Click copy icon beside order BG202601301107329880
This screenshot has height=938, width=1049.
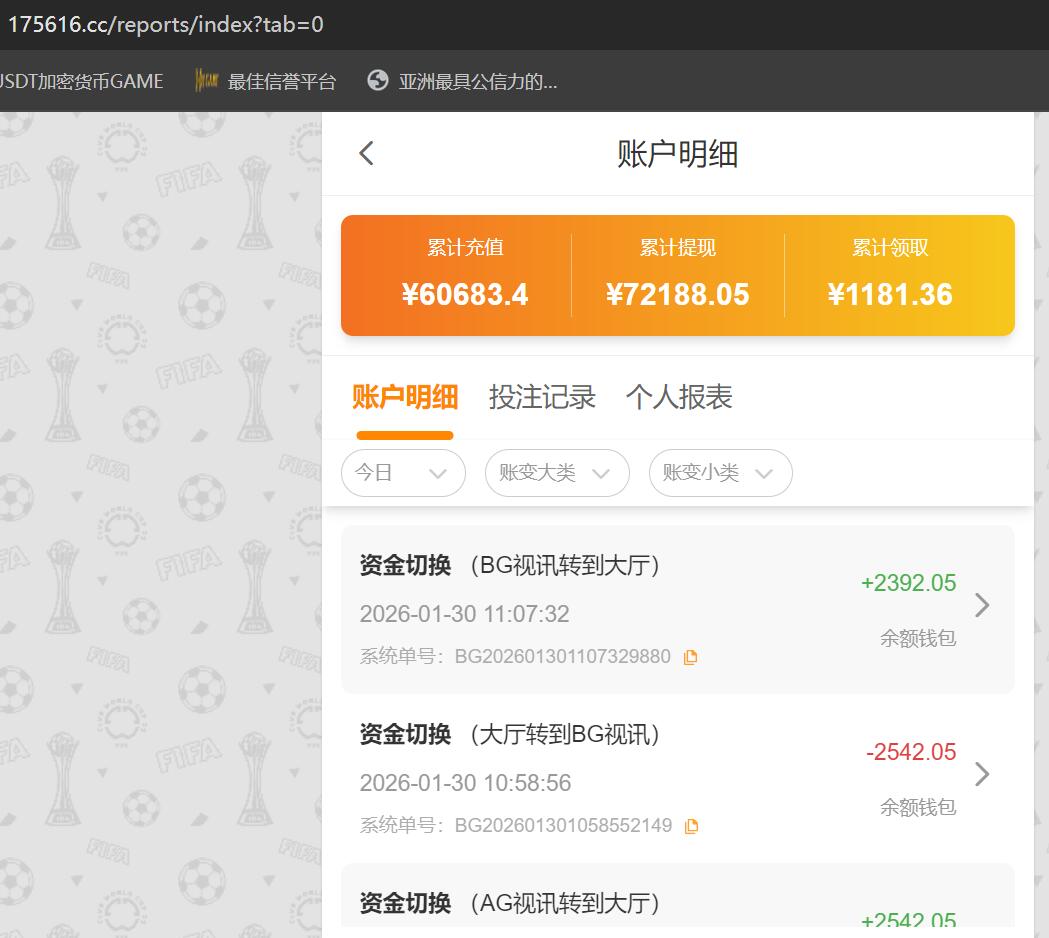click(689, 657)
